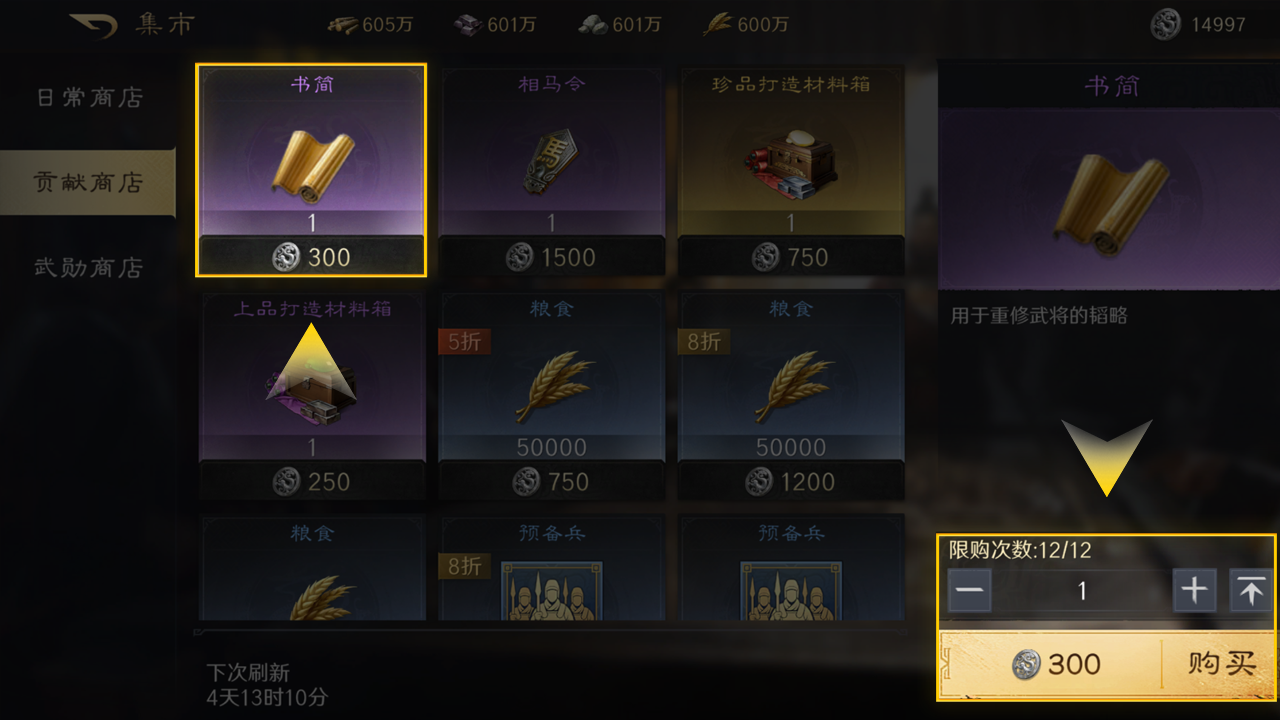Choose the 8折 预备兵 soldier card

551,567
